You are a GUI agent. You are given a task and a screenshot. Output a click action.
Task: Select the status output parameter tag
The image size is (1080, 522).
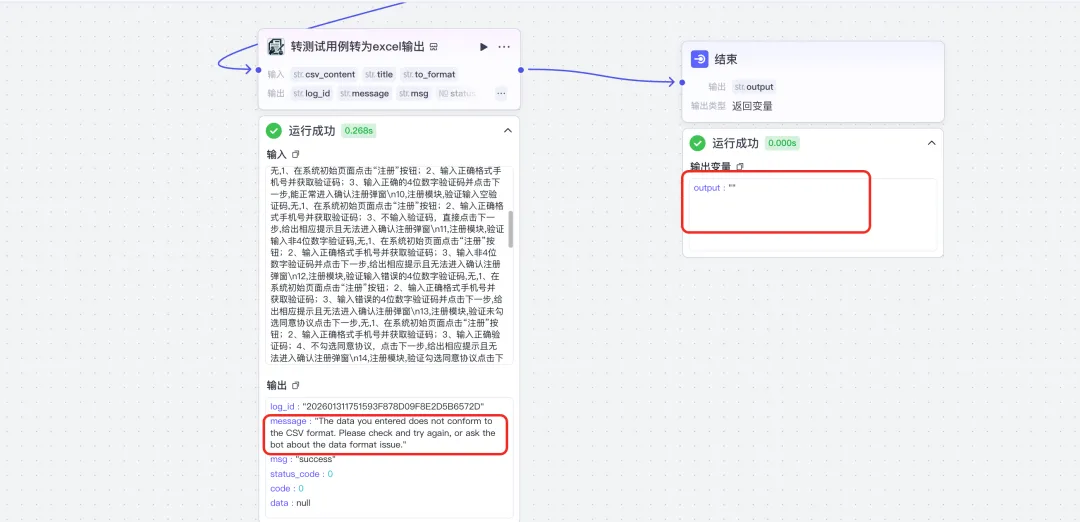(x=457, y=94)
